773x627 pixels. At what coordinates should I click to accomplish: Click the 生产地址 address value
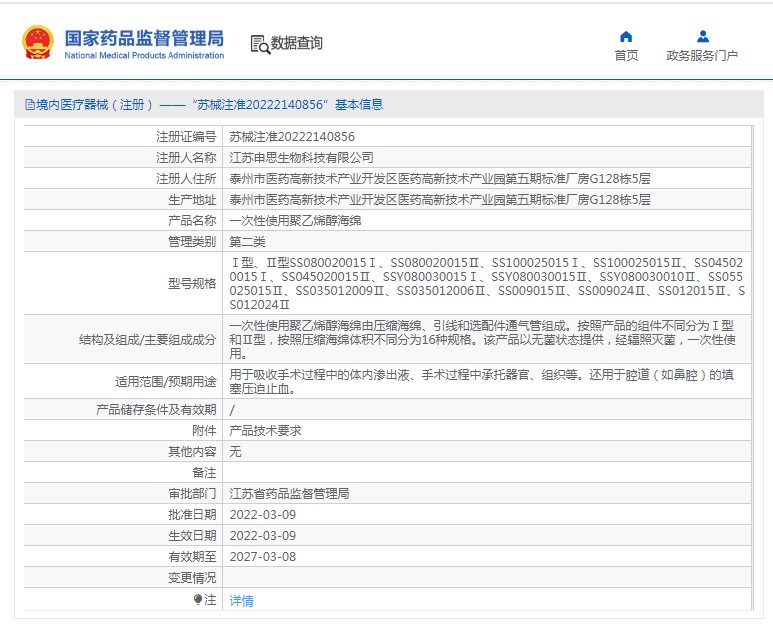(x=440, y=200)
